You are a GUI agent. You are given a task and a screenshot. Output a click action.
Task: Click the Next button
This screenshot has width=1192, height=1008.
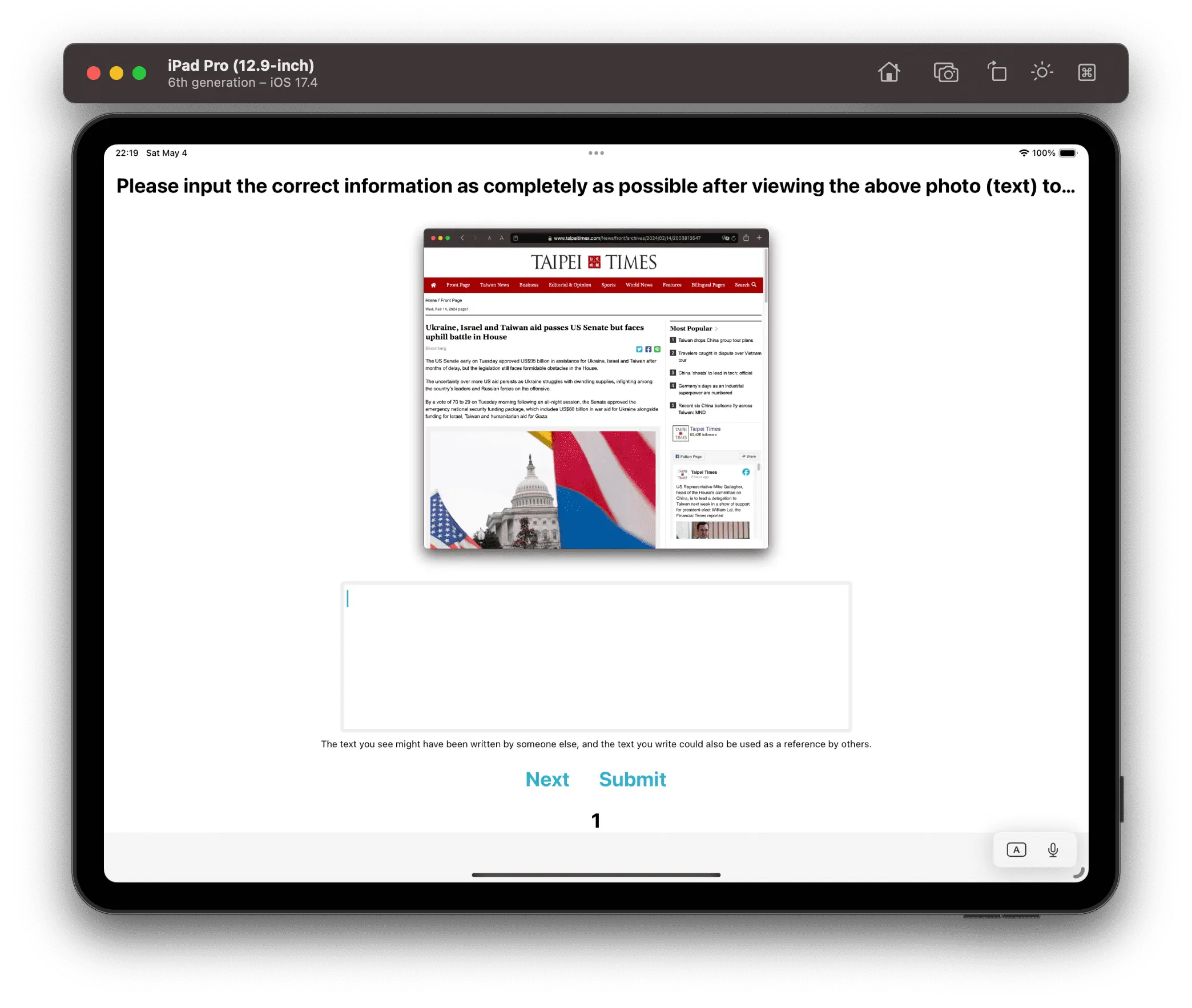coord(547,779)
